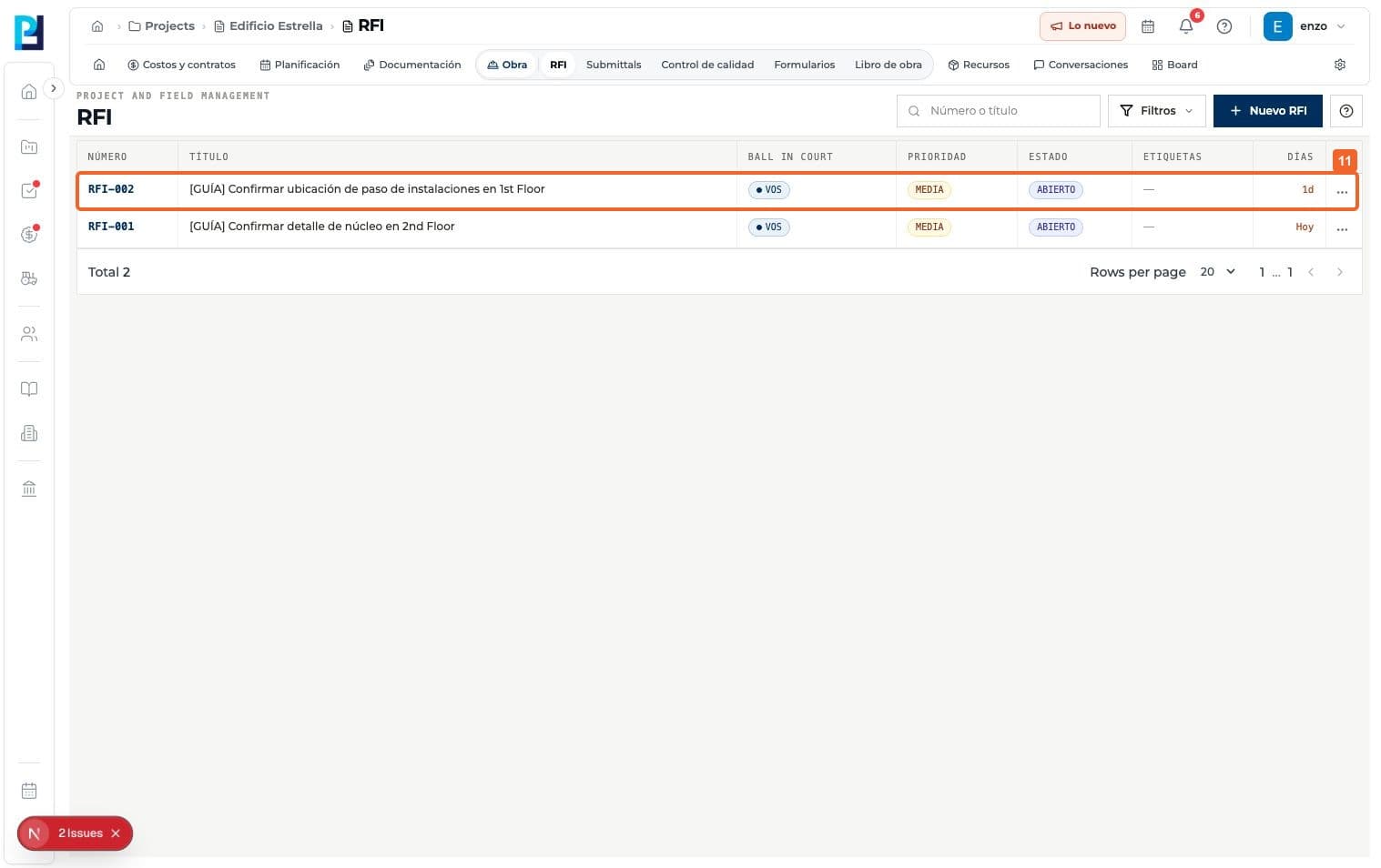The height and width of the screenshot is (868, 1381).
Task: Click project home icon in nav bar
Action: point(99,65)
